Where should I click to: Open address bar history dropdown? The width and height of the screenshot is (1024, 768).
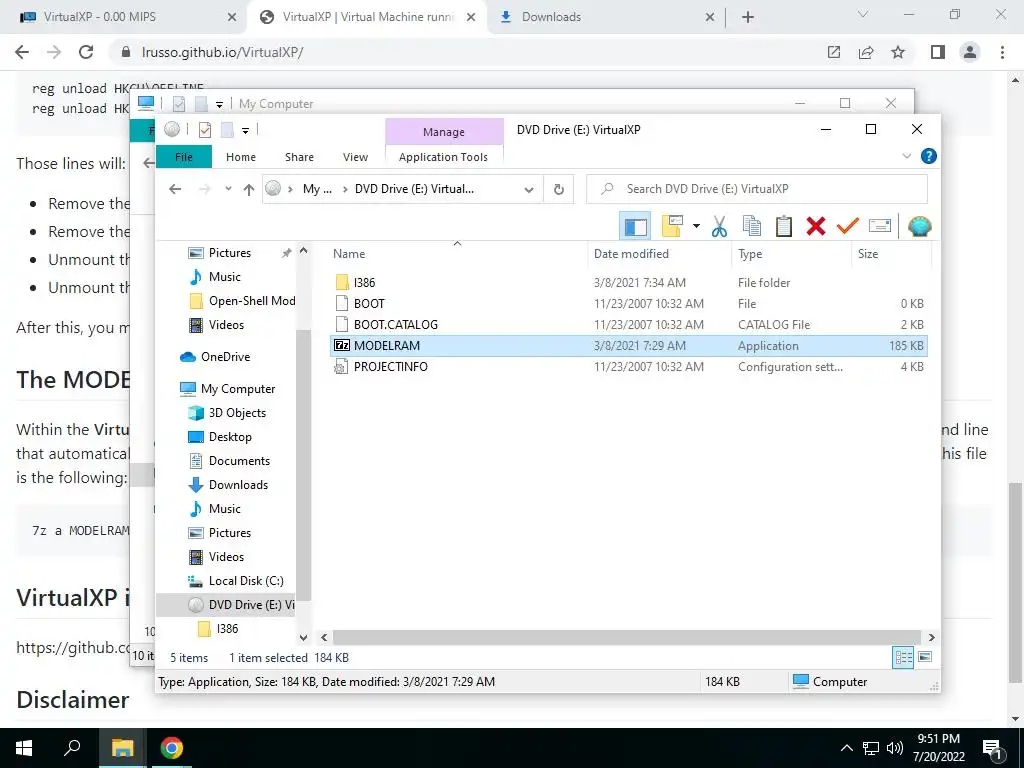click(x=528, y=189)
